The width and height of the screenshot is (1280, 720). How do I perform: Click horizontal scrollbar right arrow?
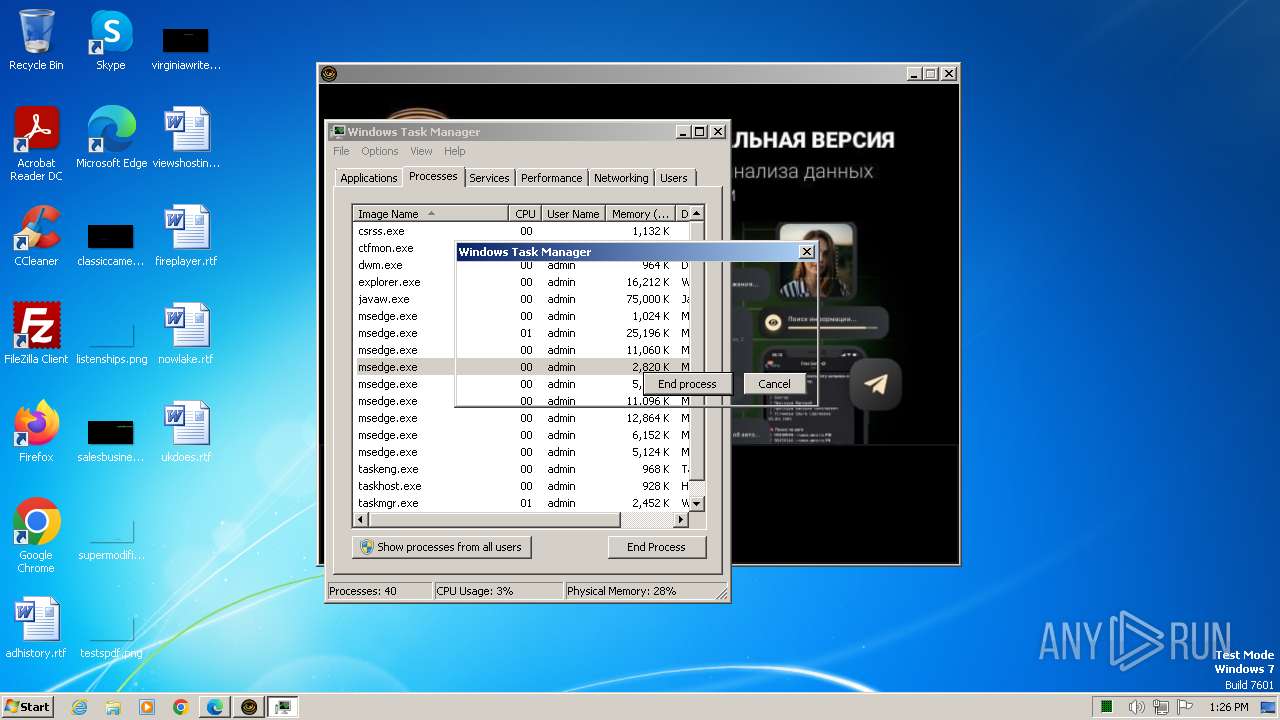coord(681,520)
